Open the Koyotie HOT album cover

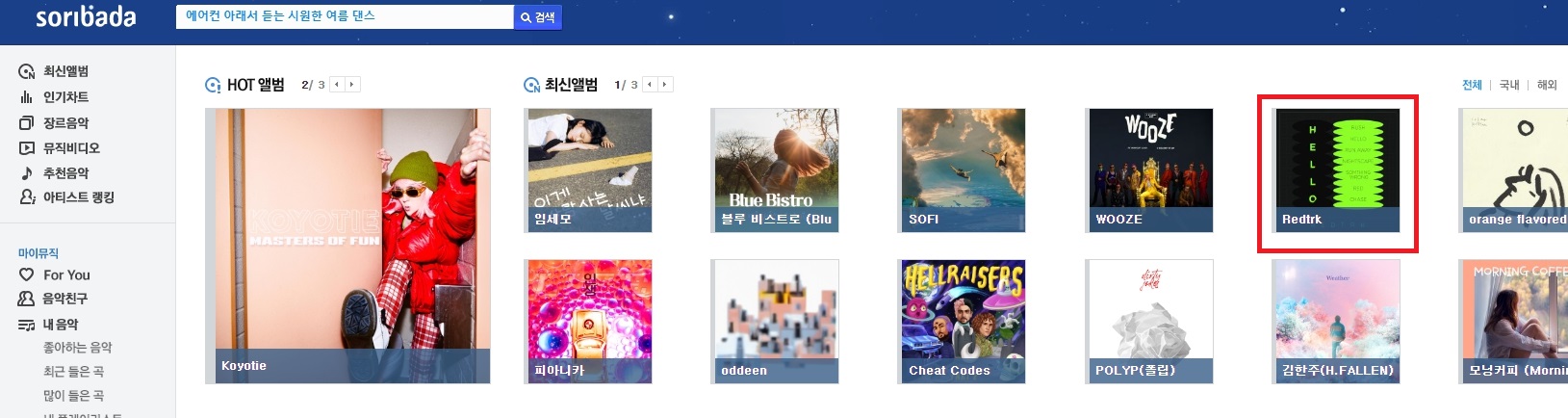point(347,246)
